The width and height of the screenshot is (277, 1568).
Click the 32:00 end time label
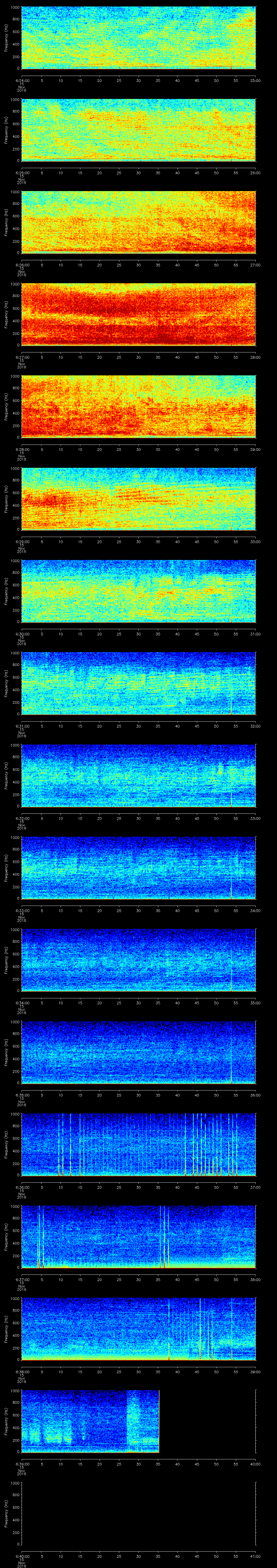(x=255, y=726)
